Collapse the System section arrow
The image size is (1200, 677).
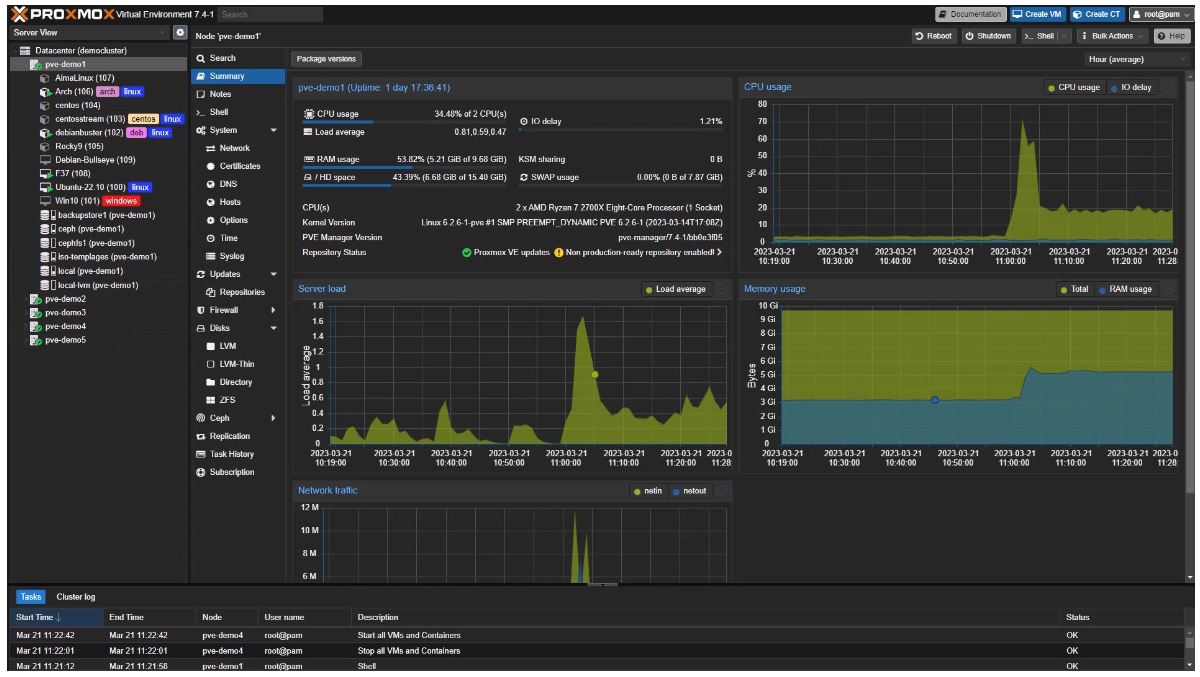(x=274, y=130)
